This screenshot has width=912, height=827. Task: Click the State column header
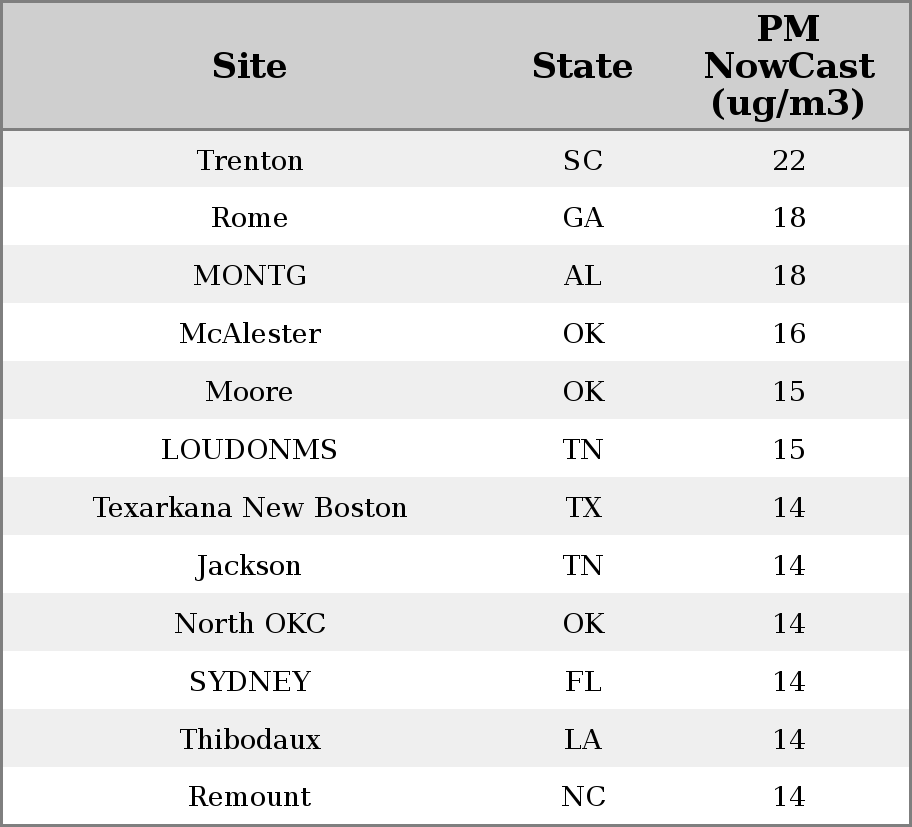coord(582,66)
